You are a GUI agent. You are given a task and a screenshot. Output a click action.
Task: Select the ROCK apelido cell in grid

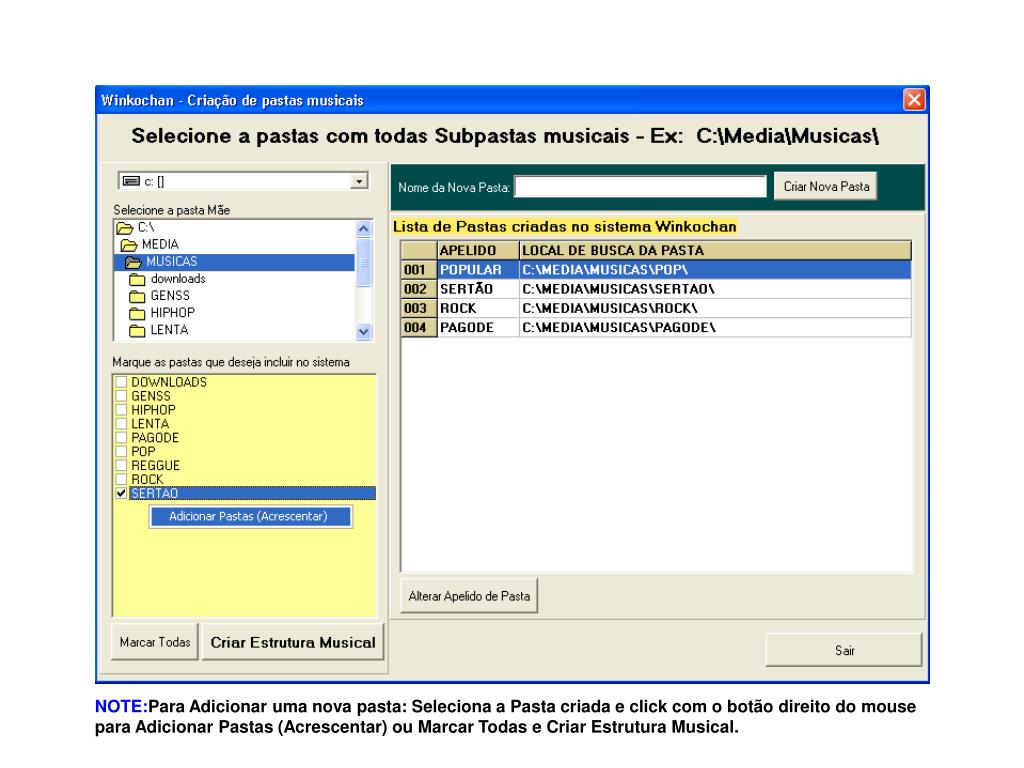(478, 308)
